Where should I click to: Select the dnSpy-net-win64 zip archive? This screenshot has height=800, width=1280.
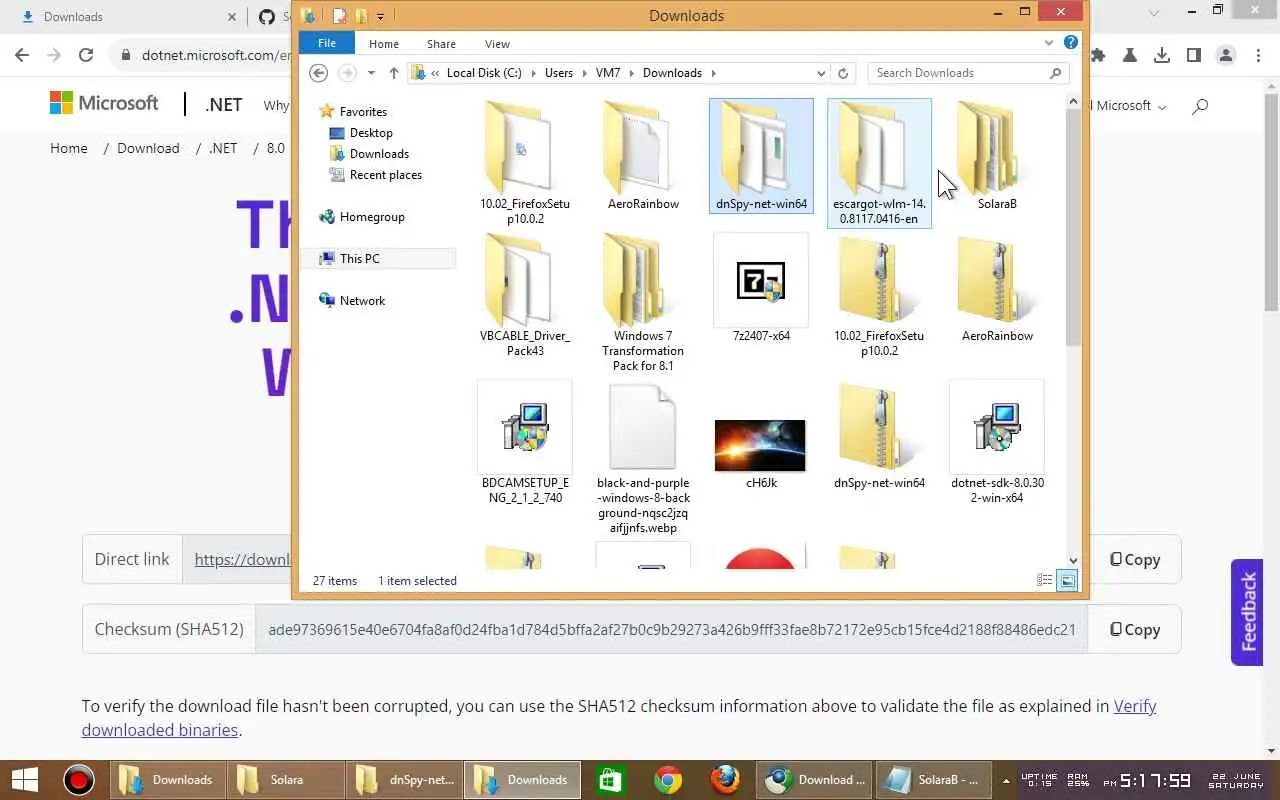click(x=879, y=435)
